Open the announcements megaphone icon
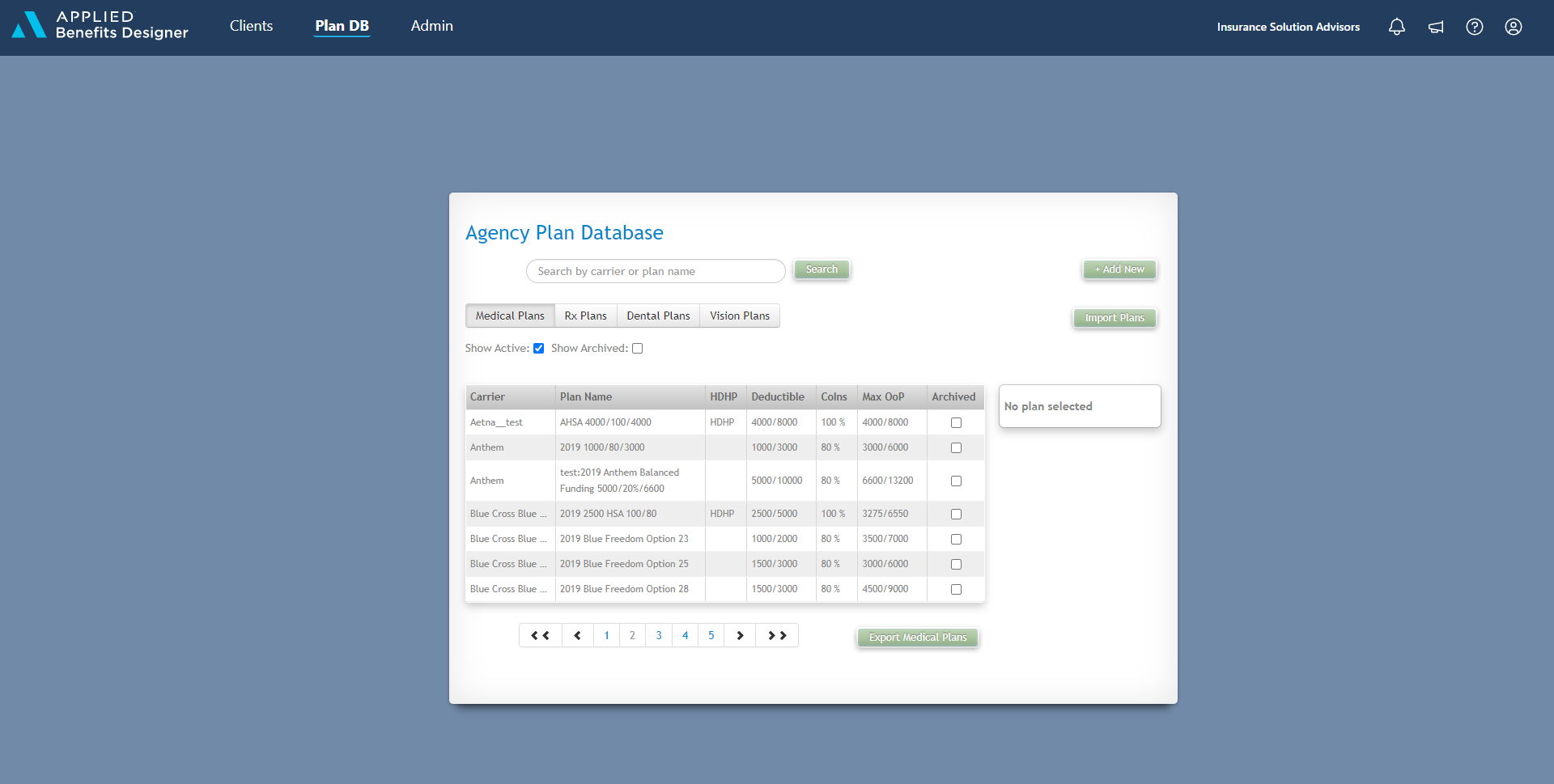This screenshot has width=1554, height=784. click(x=1436, y=27)
